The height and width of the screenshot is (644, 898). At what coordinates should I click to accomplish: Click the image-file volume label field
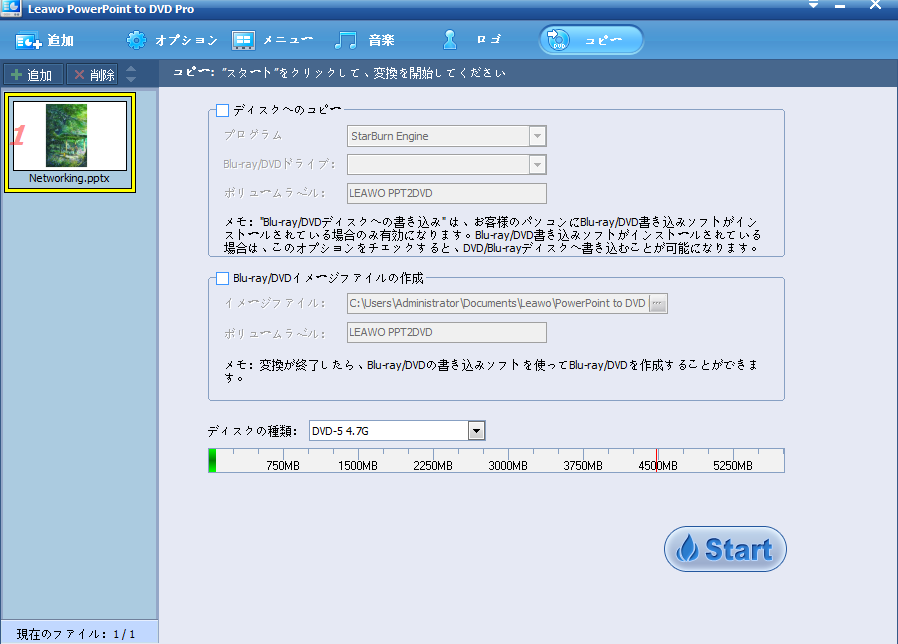click(x=447, y=332)
